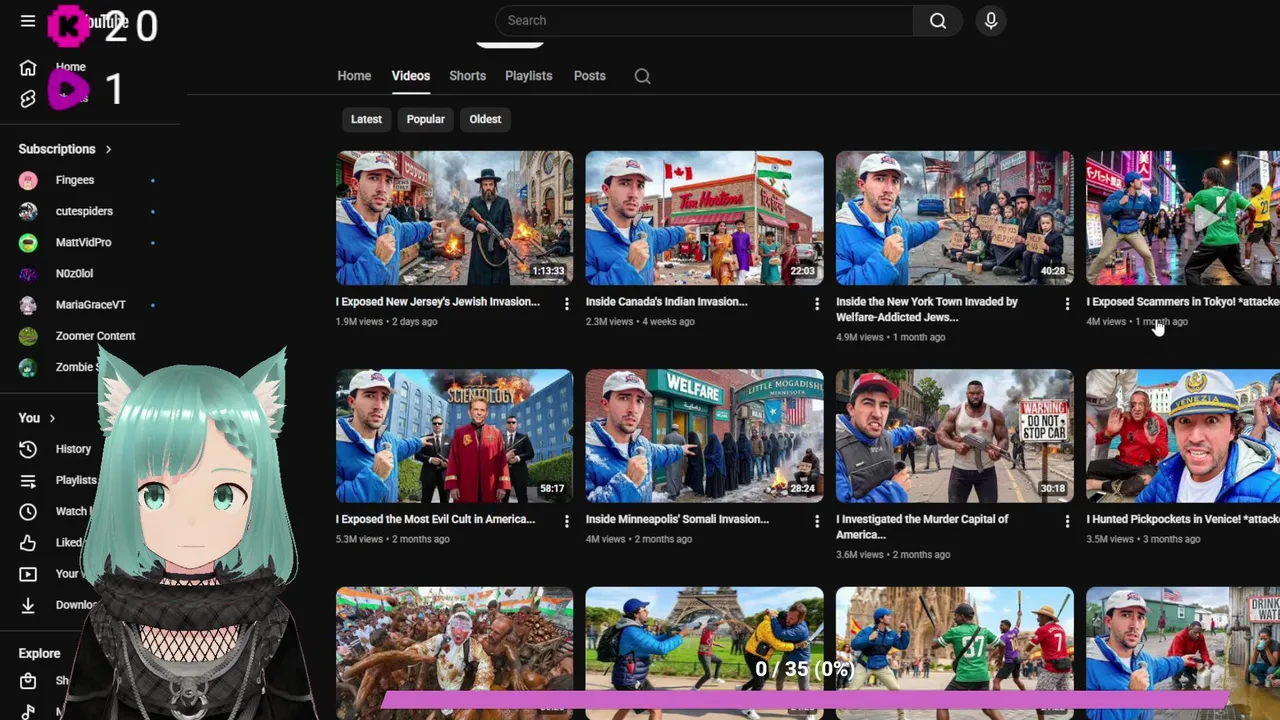
Task: Play the Tokyo scammers video thumbnail
Action: [x=1183, y=218]
